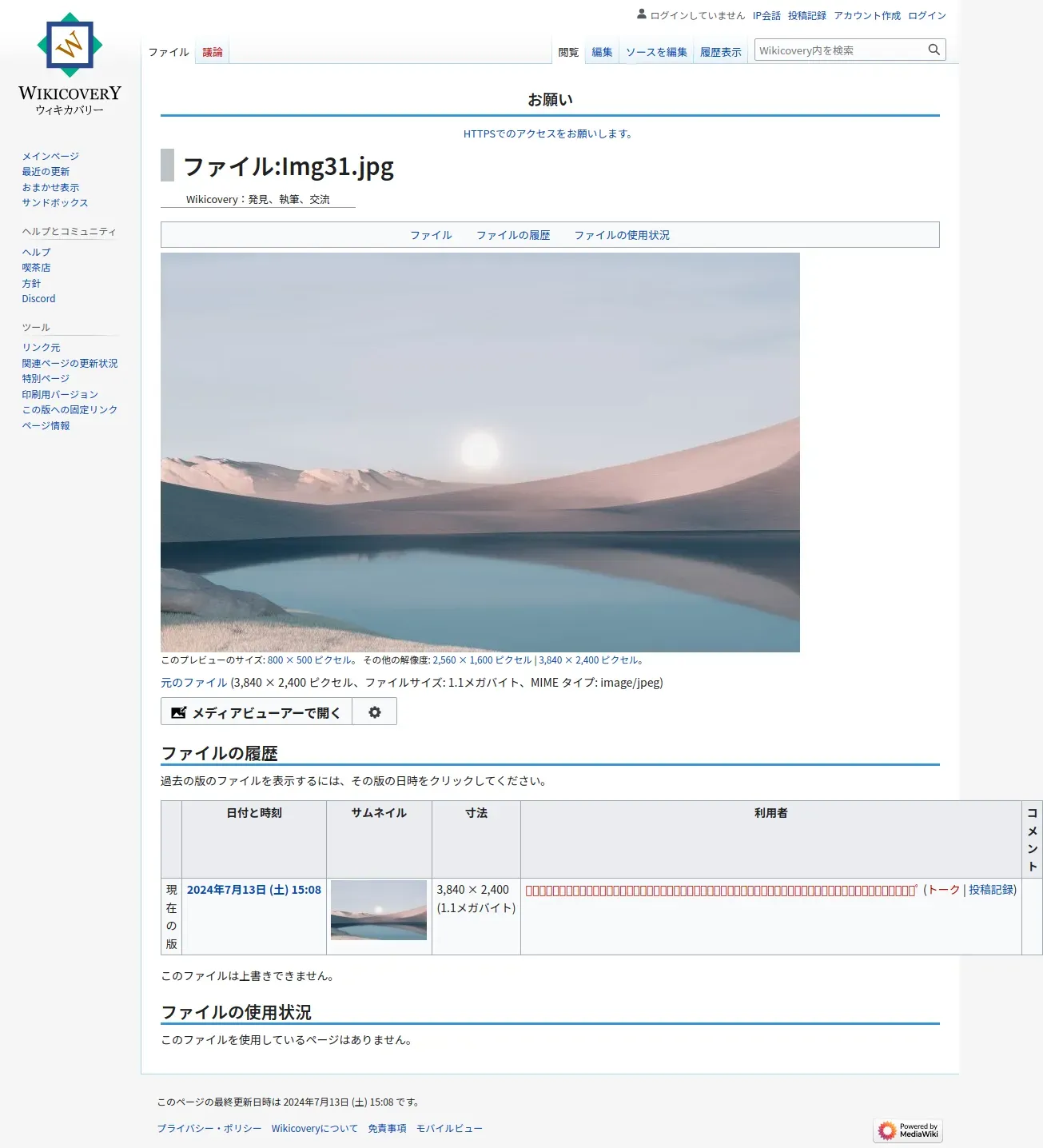Image resolution: width=1043 pixels, height=1148 pixels.
Task: Click the 元のファイル link
Action: [194, 683]
